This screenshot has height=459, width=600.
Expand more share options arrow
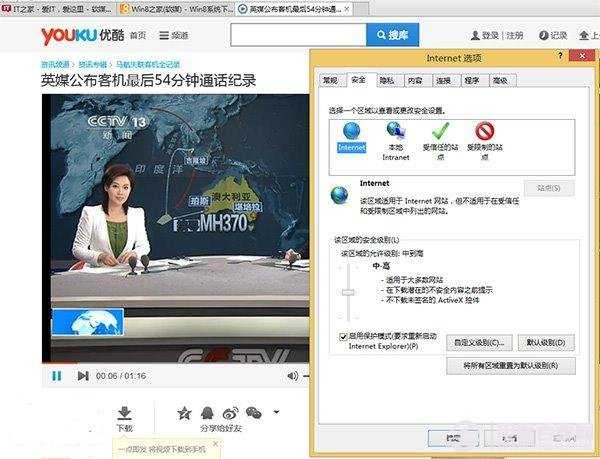(276, 412)
